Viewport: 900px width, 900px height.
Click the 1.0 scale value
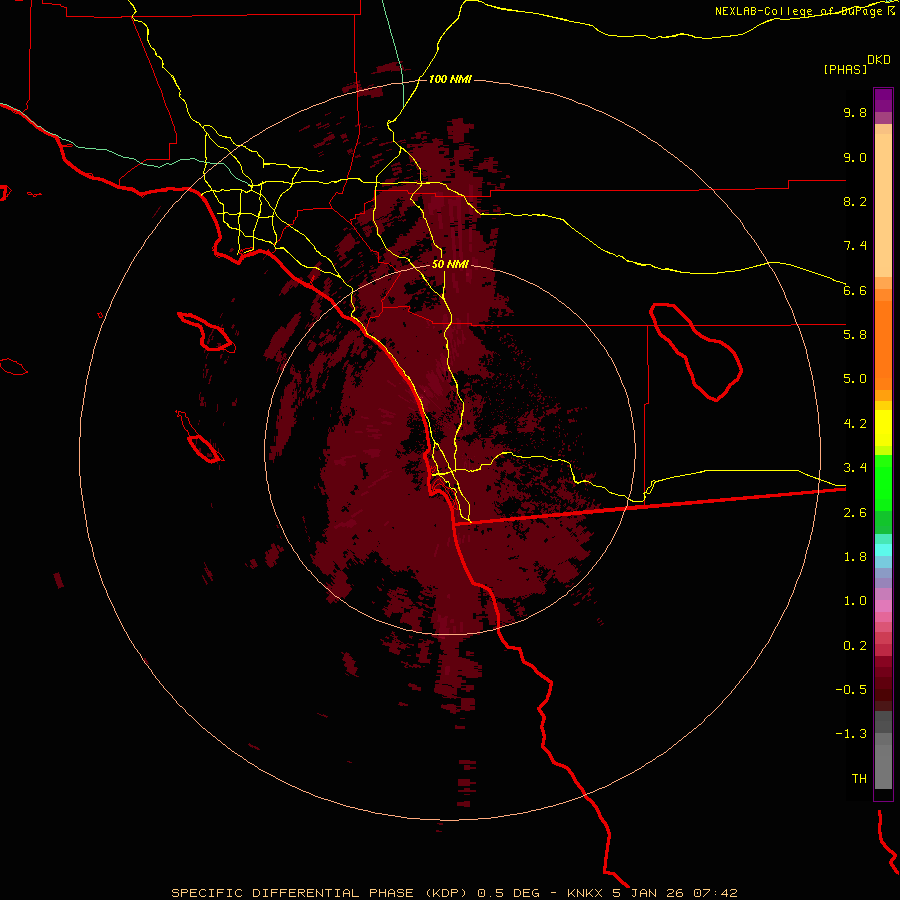click(855, 601)
